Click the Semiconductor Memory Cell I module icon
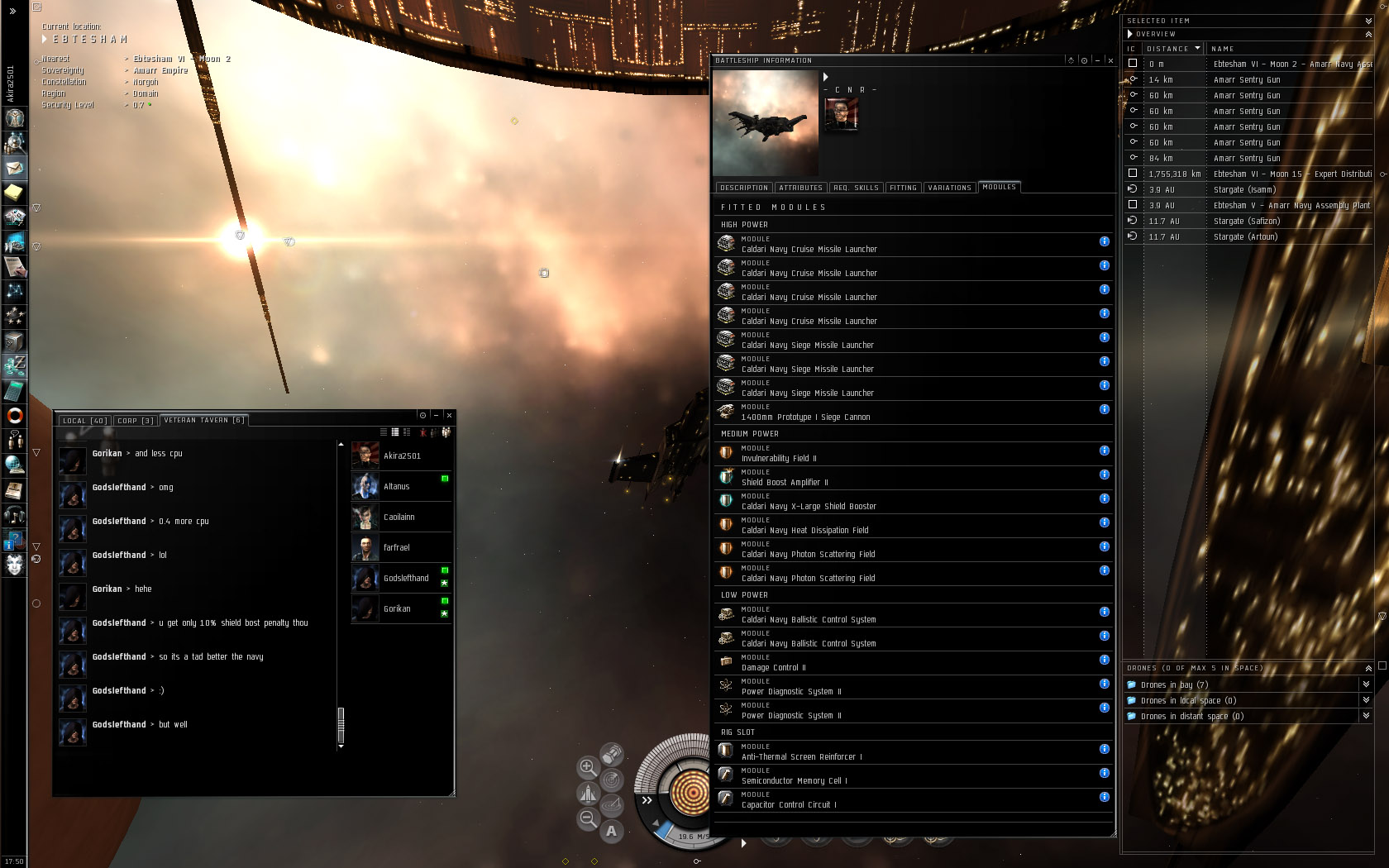The width and height of the screenshot is (1389, 868). click(726, 775)
